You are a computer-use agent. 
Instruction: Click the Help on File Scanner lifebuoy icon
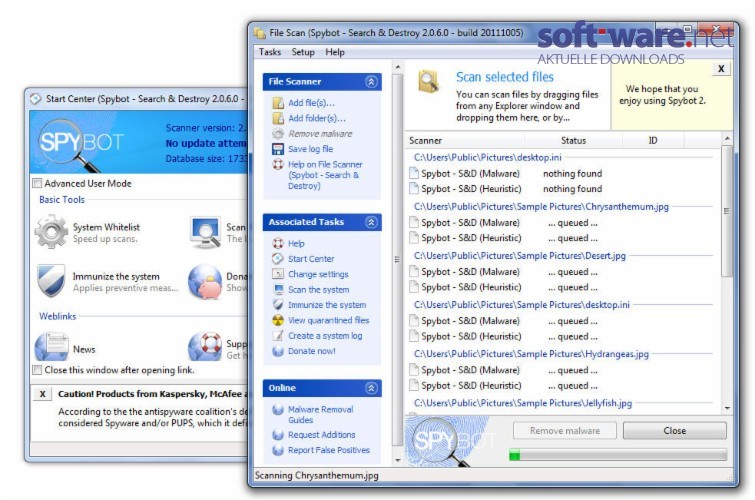point(278,164)
